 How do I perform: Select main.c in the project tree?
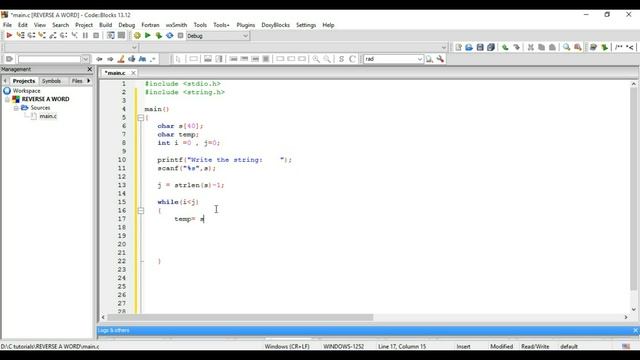(48, 116)
